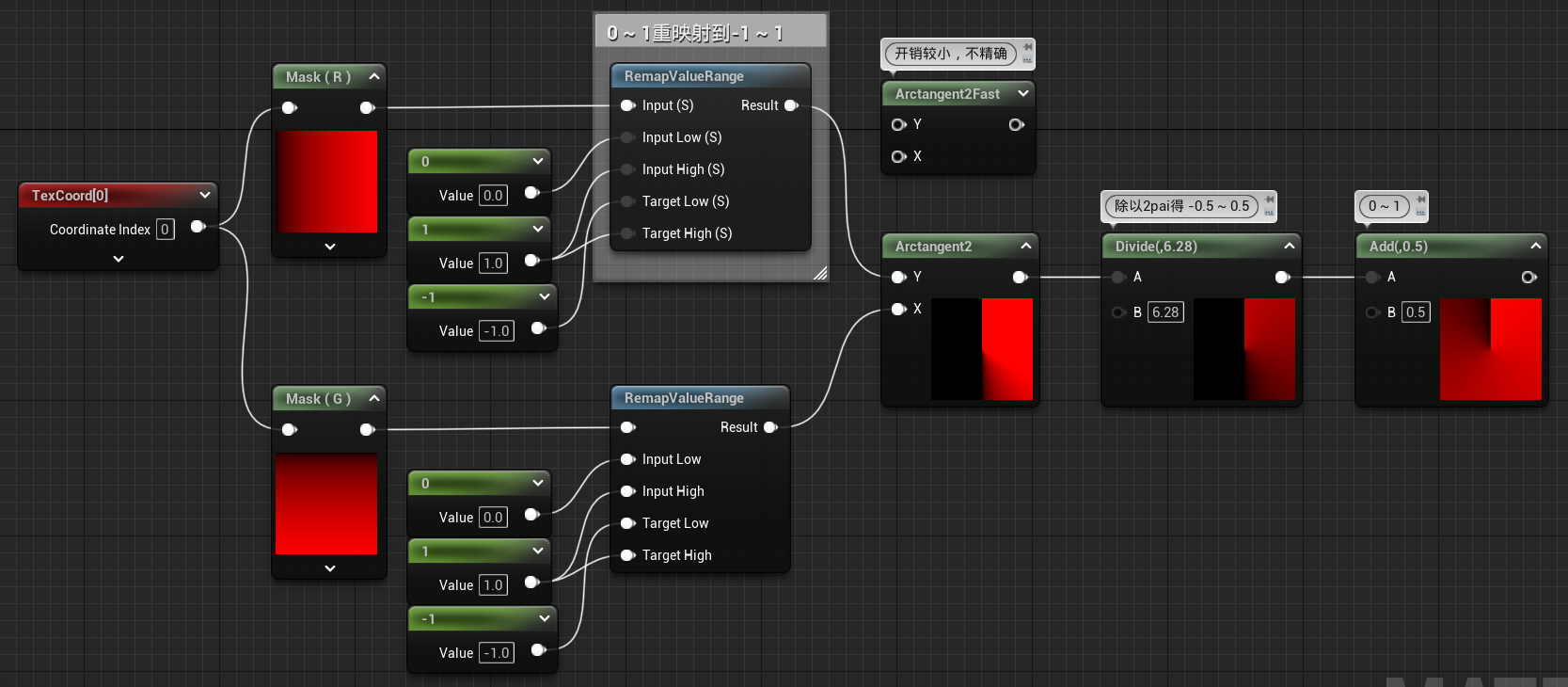The height and width of the screenshot is (687, 1568).
Task: Select the Arctangent2Fast node title
Action: pyautogui.click(x=947, y=94)
